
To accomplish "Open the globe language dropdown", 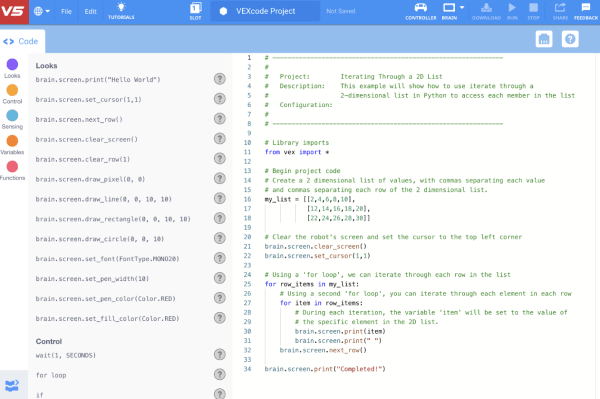I will coord(42,11).
